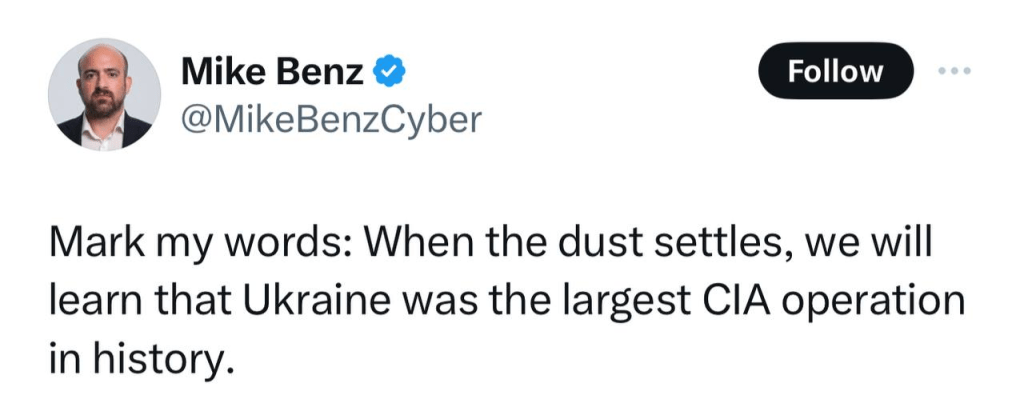Open the three-dot more options menu

tap(954, 72)
